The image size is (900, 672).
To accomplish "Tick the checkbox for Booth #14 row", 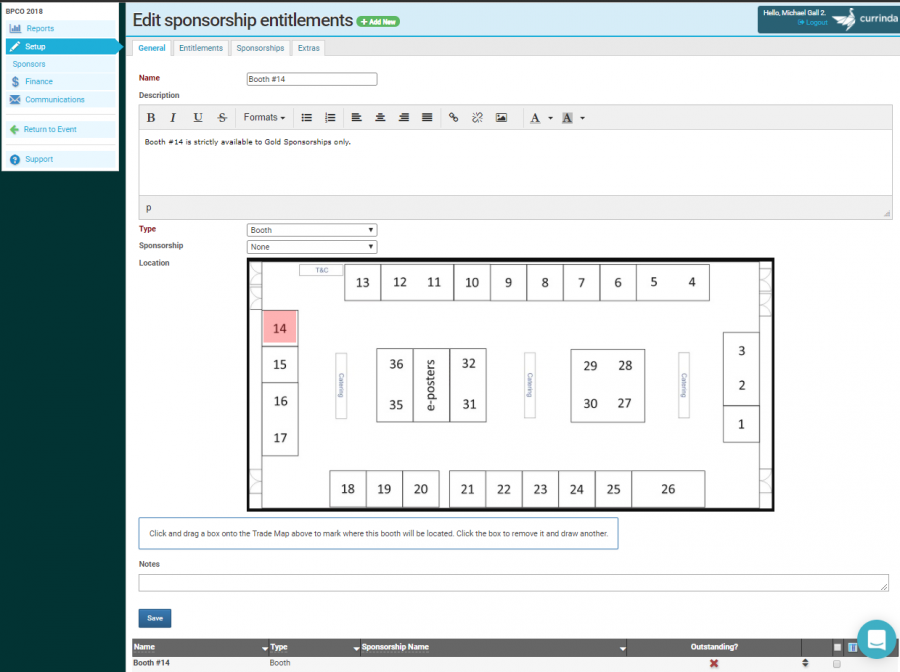I will click(x=837, y=664).
